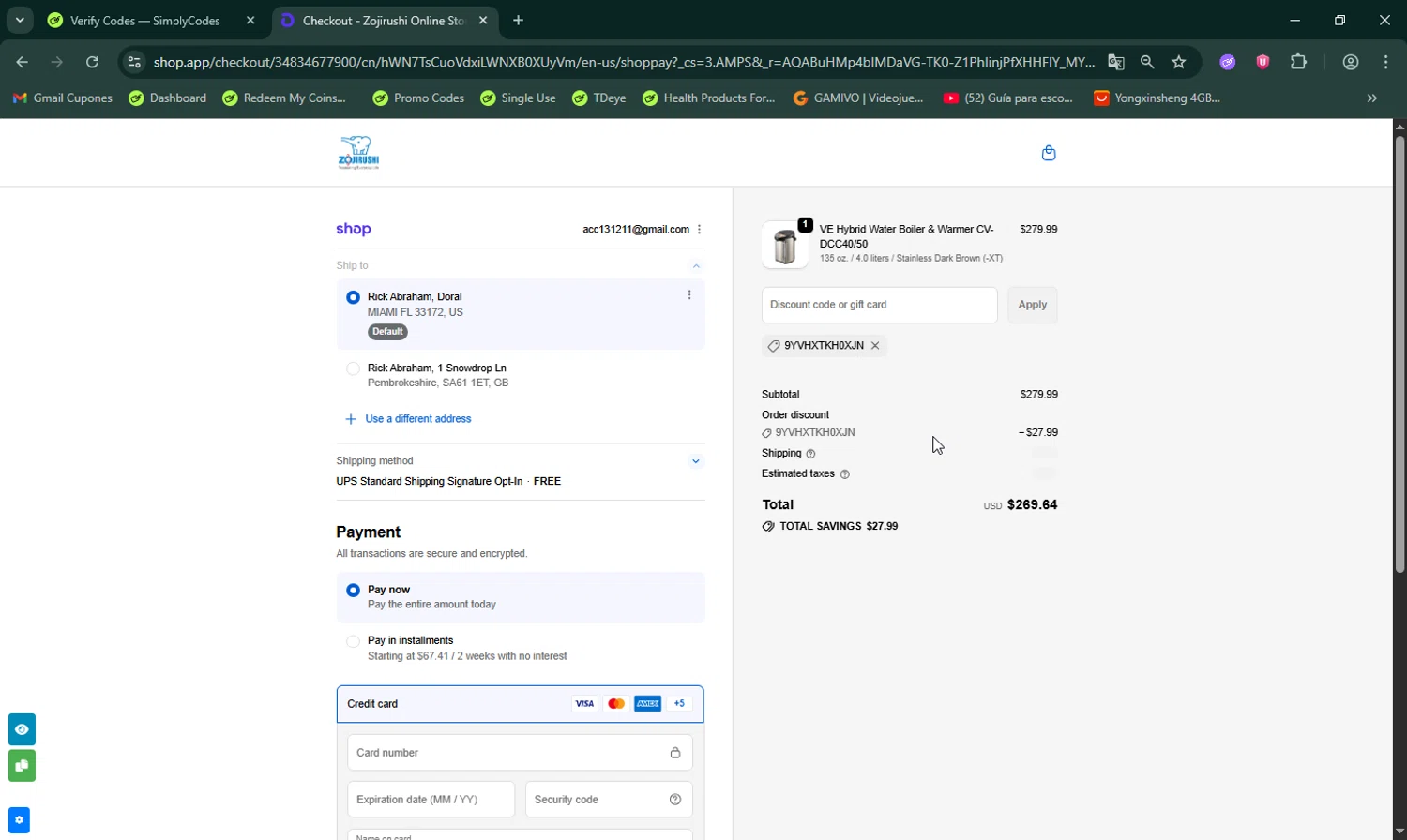Click the water boiler product thumbnail

click(785, 245)
